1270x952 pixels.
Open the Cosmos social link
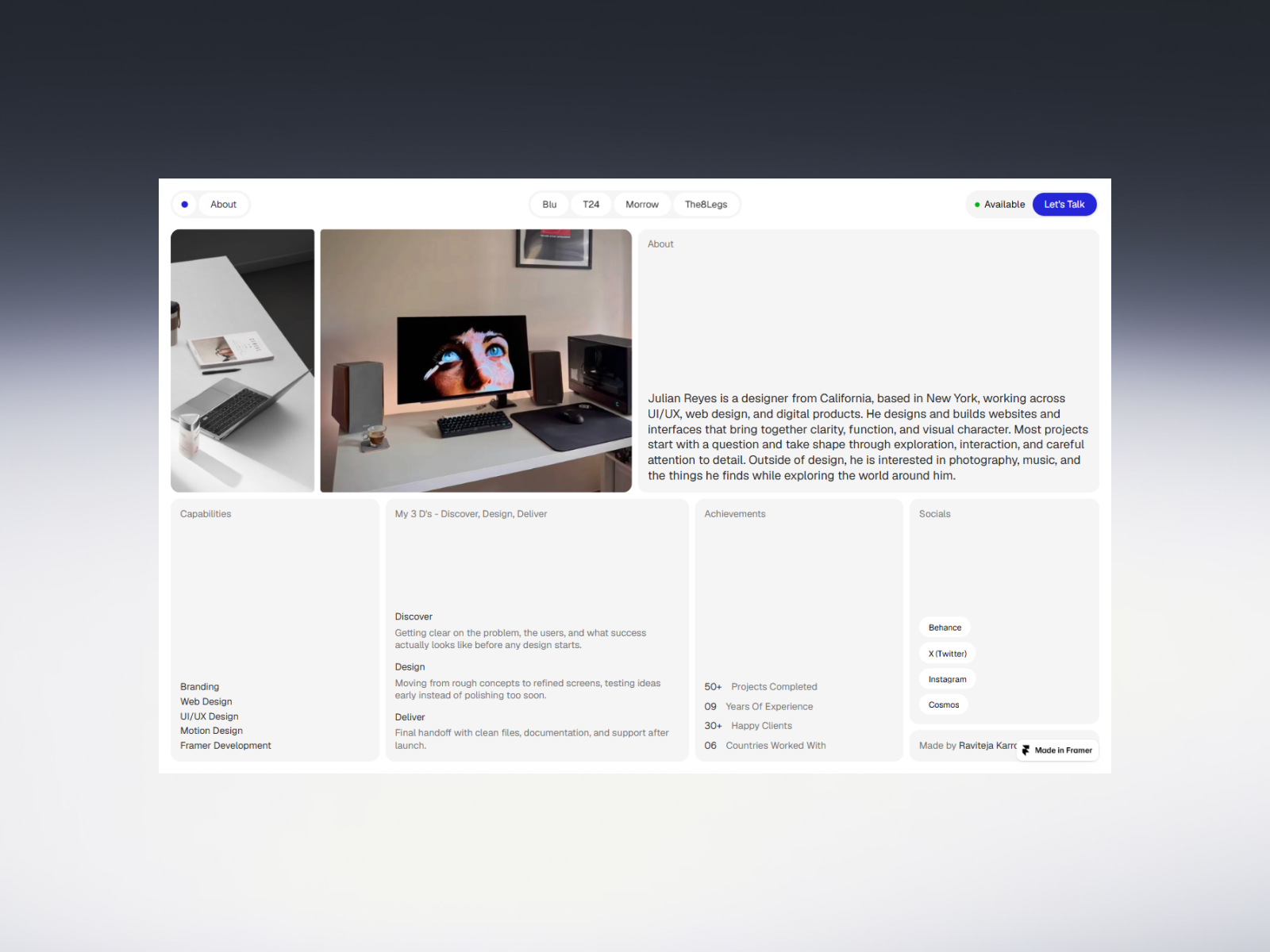[x=944, y=704]
